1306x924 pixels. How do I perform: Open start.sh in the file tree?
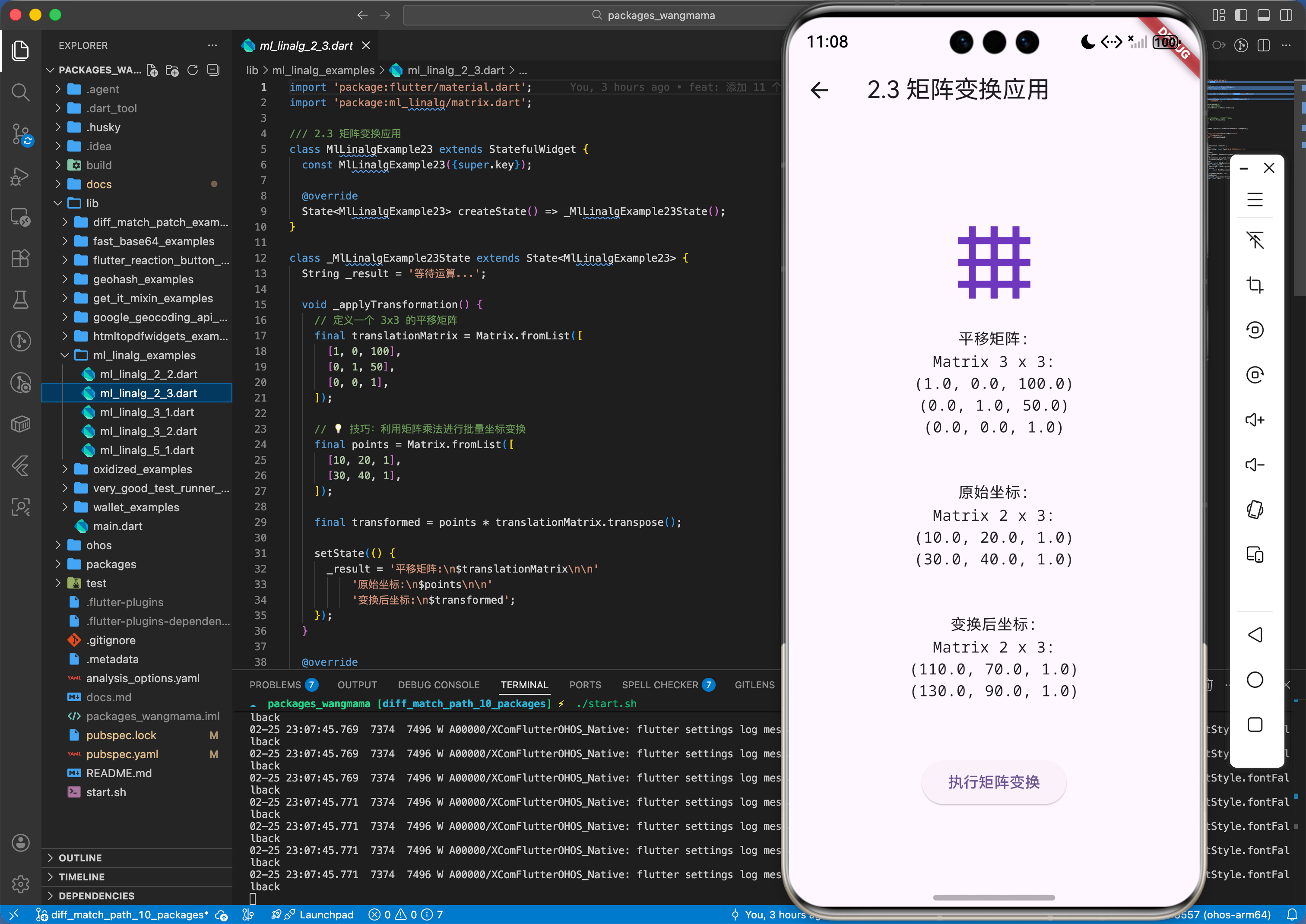(x=106, y=792)
